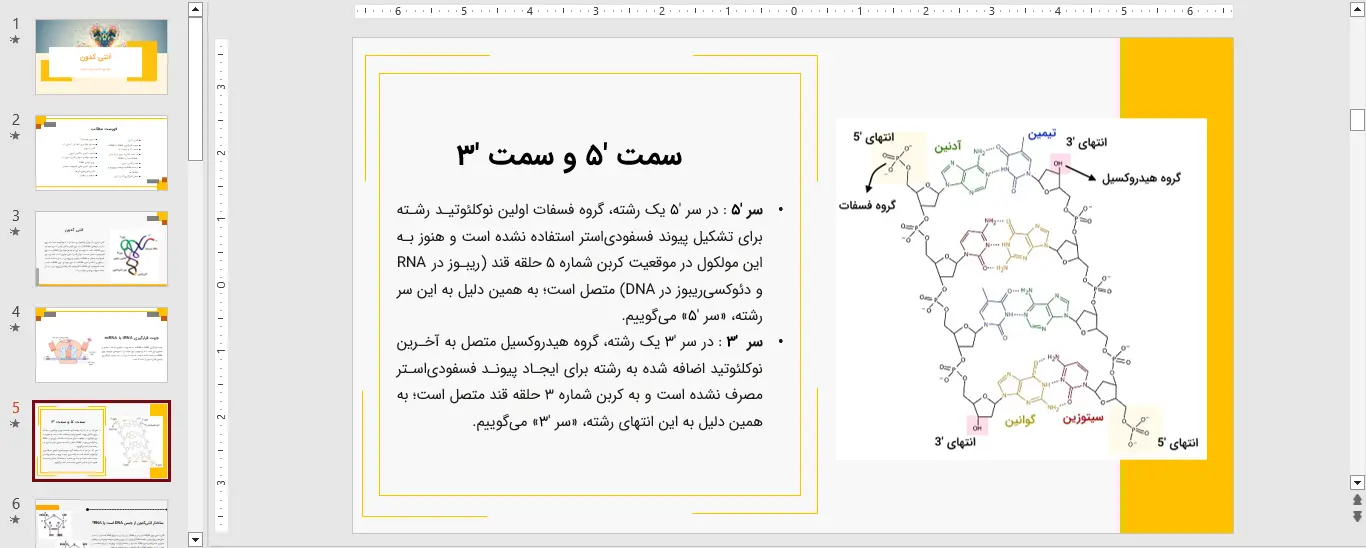Click the animation star icon under slide 6
1366x548 pixels.
(x=15, y=520)
